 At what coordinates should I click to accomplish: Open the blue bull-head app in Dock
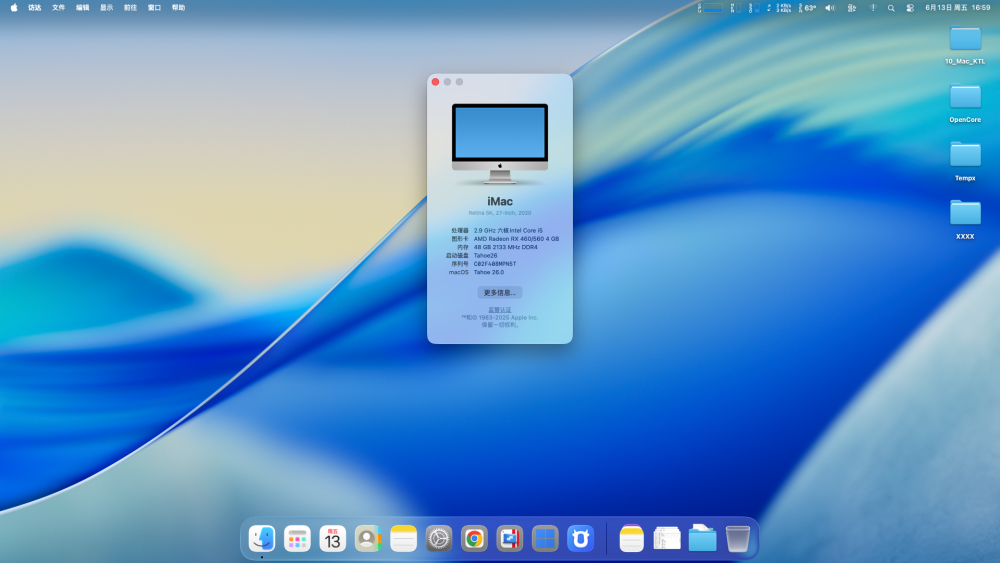(x=580, y=539)
